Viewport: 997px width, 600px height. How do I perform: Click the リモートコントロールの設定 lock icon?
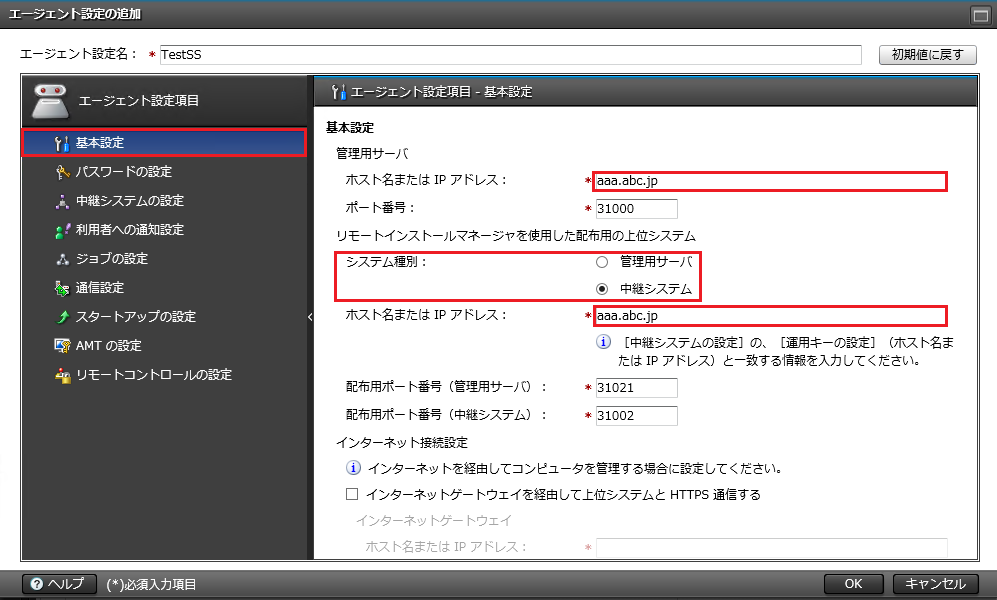point(62,375)
